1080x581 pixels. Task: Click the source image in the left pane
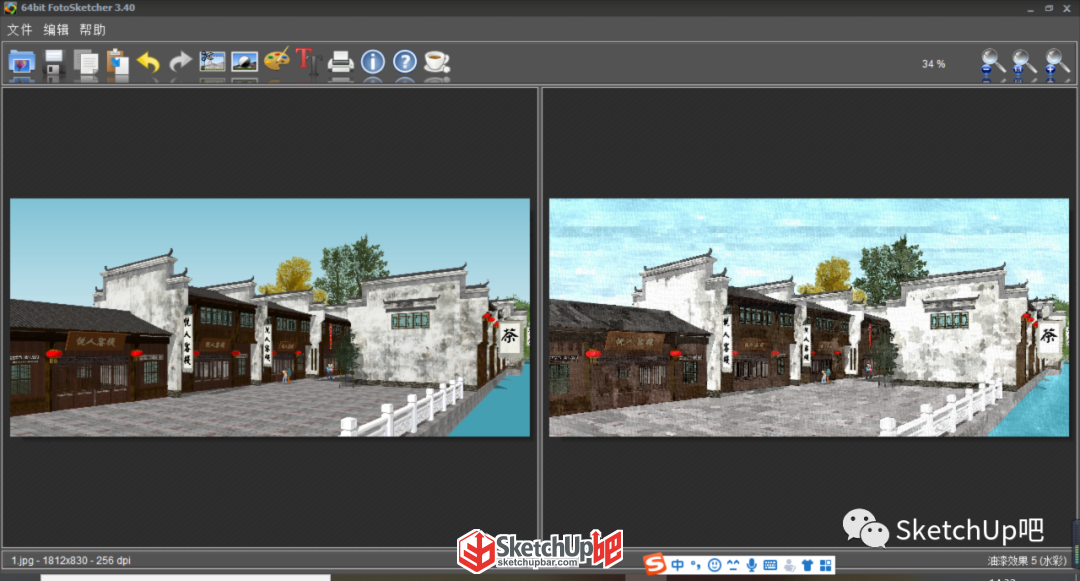270,317
